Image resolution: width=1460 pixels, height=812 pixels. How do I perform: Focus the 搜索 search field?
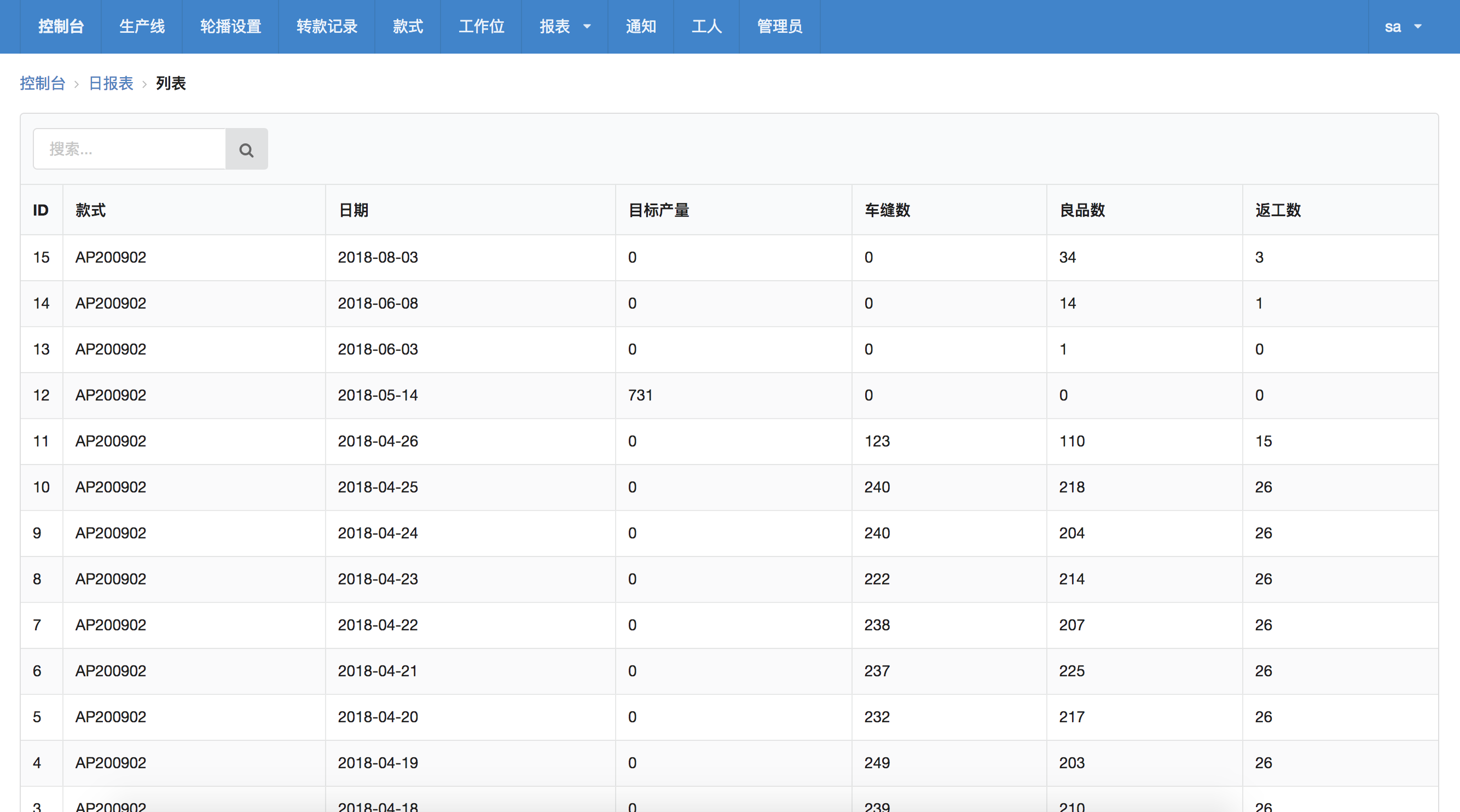point(129,149)
